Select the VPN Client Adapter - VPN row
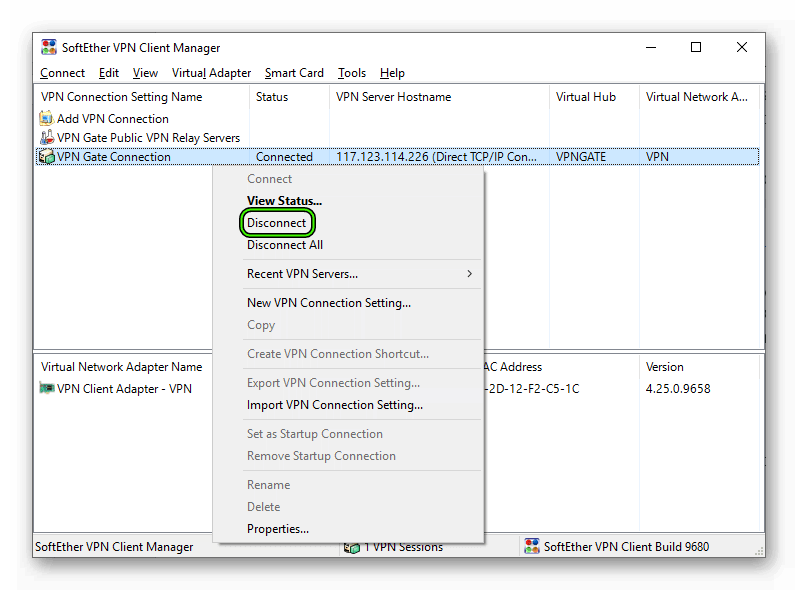The image size is (798, 590). click(x=124, y=389)
